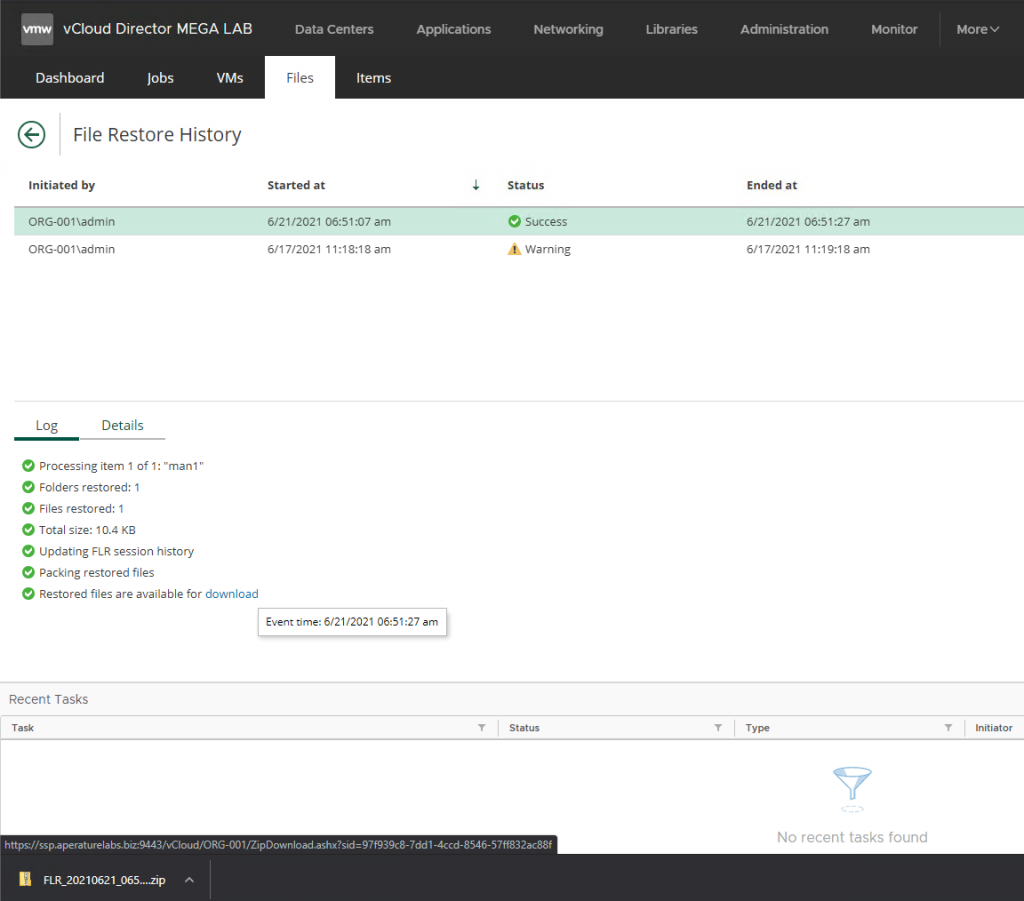Click log entry Updating FLR session history

point(116,551)
